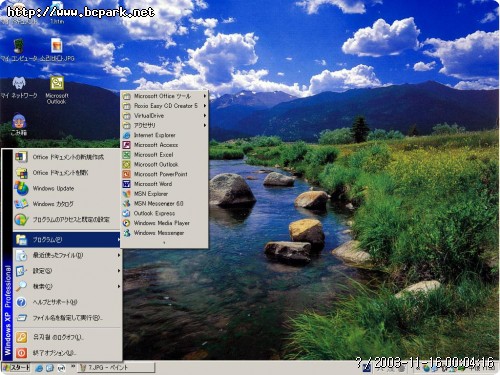This screenshot has width=500, height=375.
Task: Launch MSN Messenger 6.0
Action: 164,203
